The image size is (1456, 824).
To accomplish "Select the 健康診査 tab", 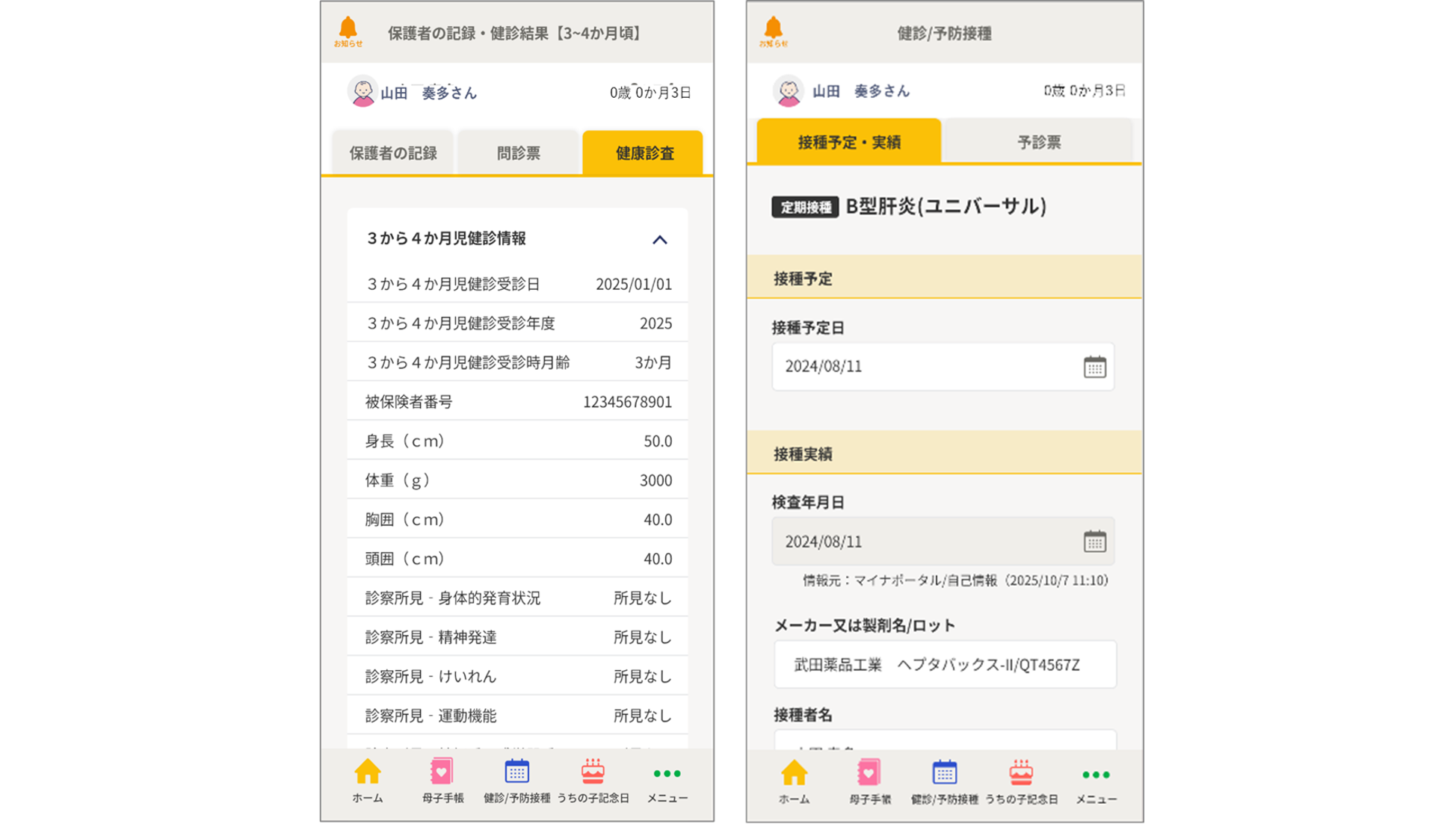I will coord(644,153).
